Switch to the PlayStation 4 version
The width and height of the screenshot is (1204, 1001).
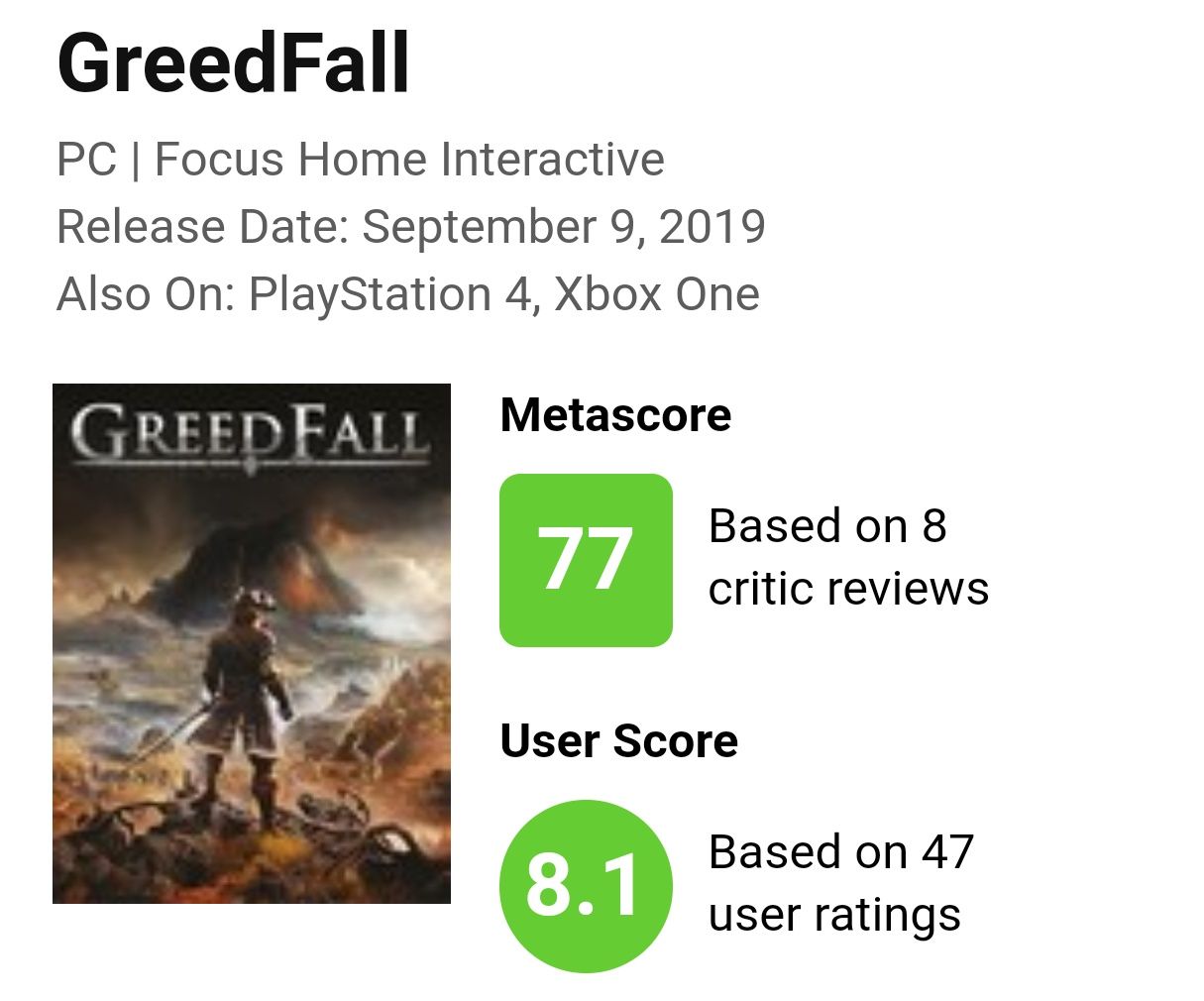point(390,294)
